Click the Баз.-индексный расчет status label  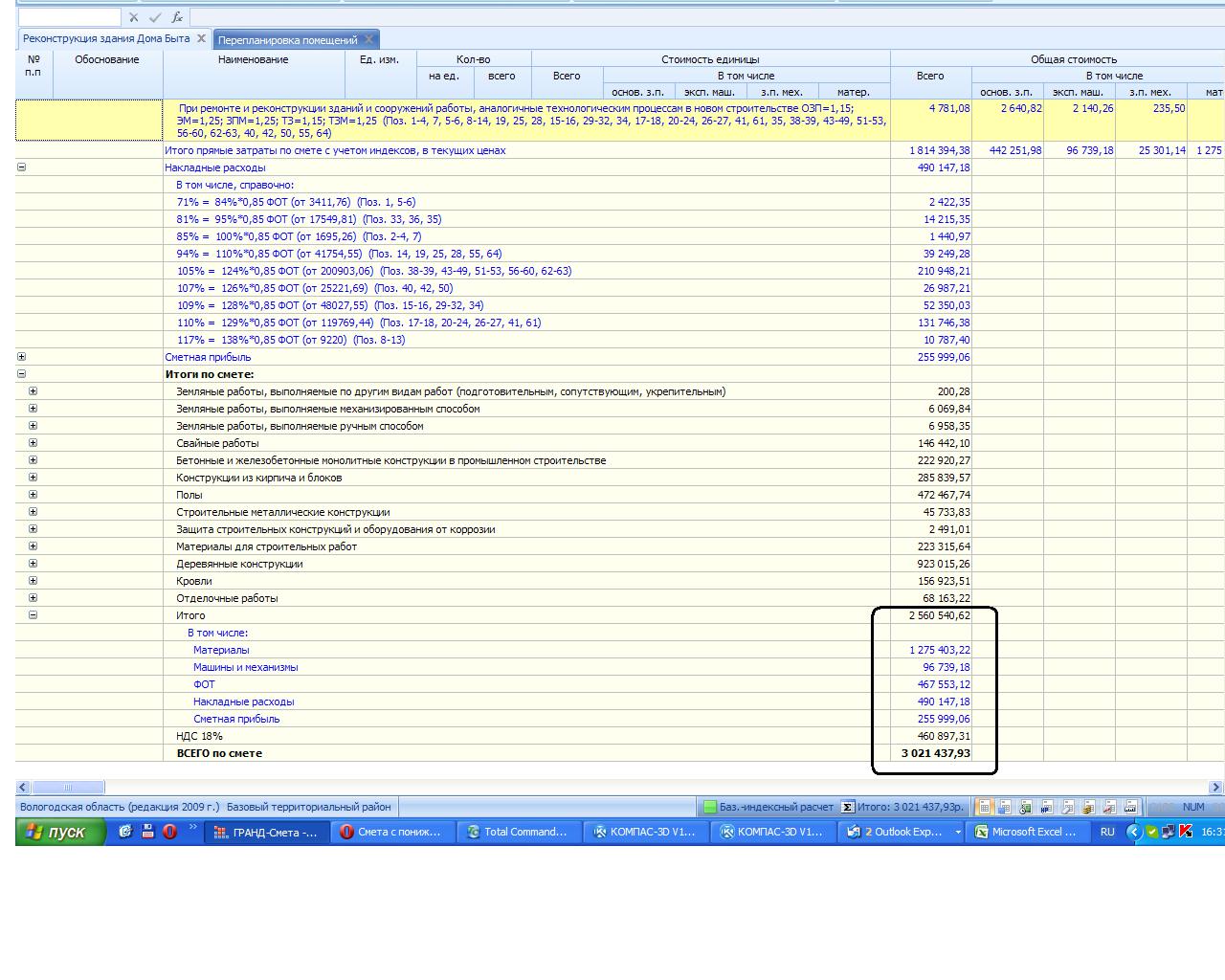776,807
